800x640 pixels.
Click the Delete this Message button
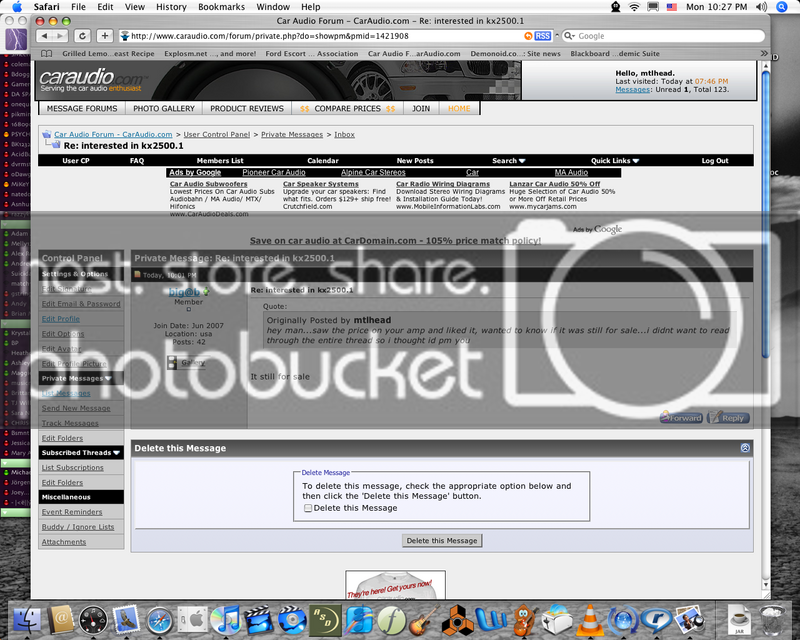point(442,540)
